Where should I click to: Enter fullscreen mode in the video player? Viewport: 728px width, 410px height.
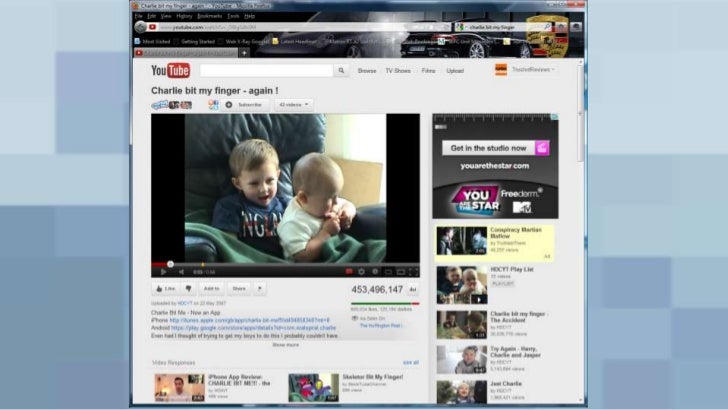[413, 272]
